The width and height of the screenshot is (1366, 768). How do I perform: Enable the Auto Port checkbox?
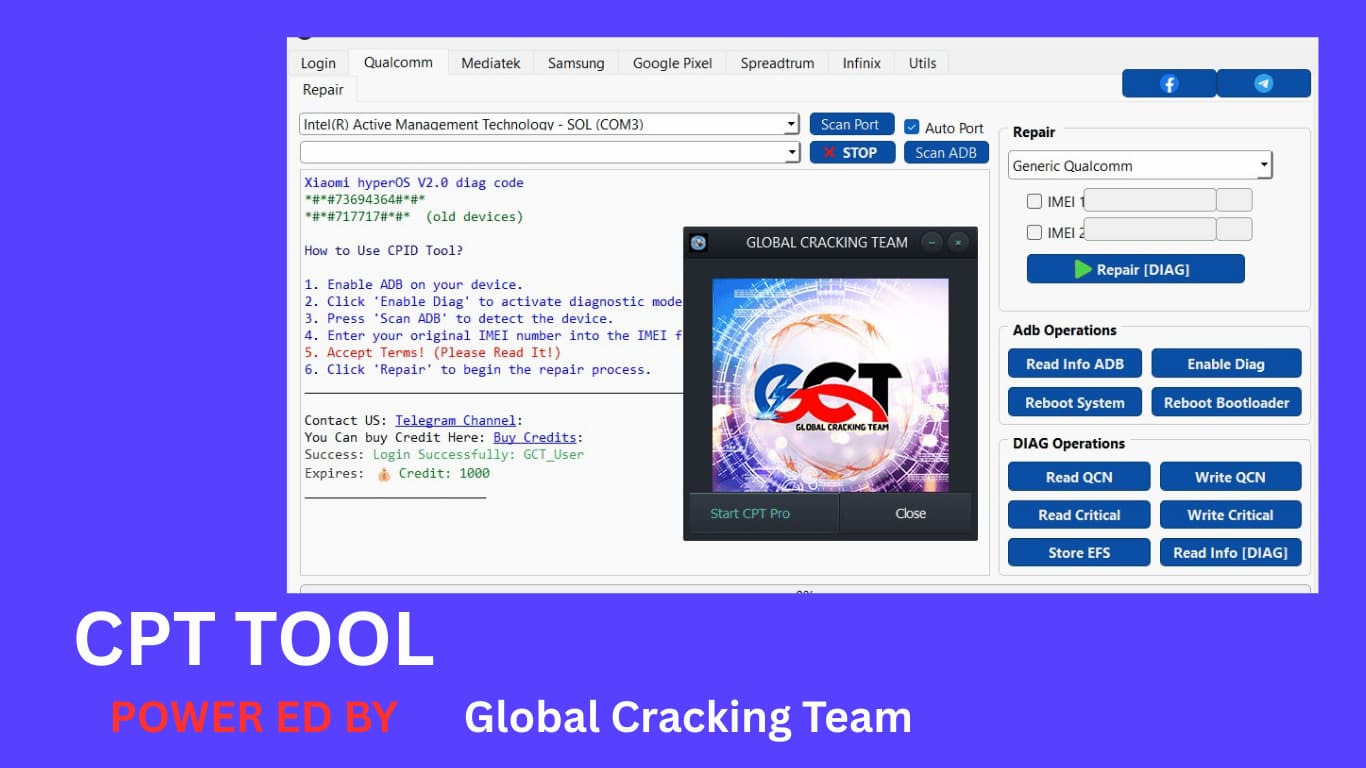pos(911,127)
